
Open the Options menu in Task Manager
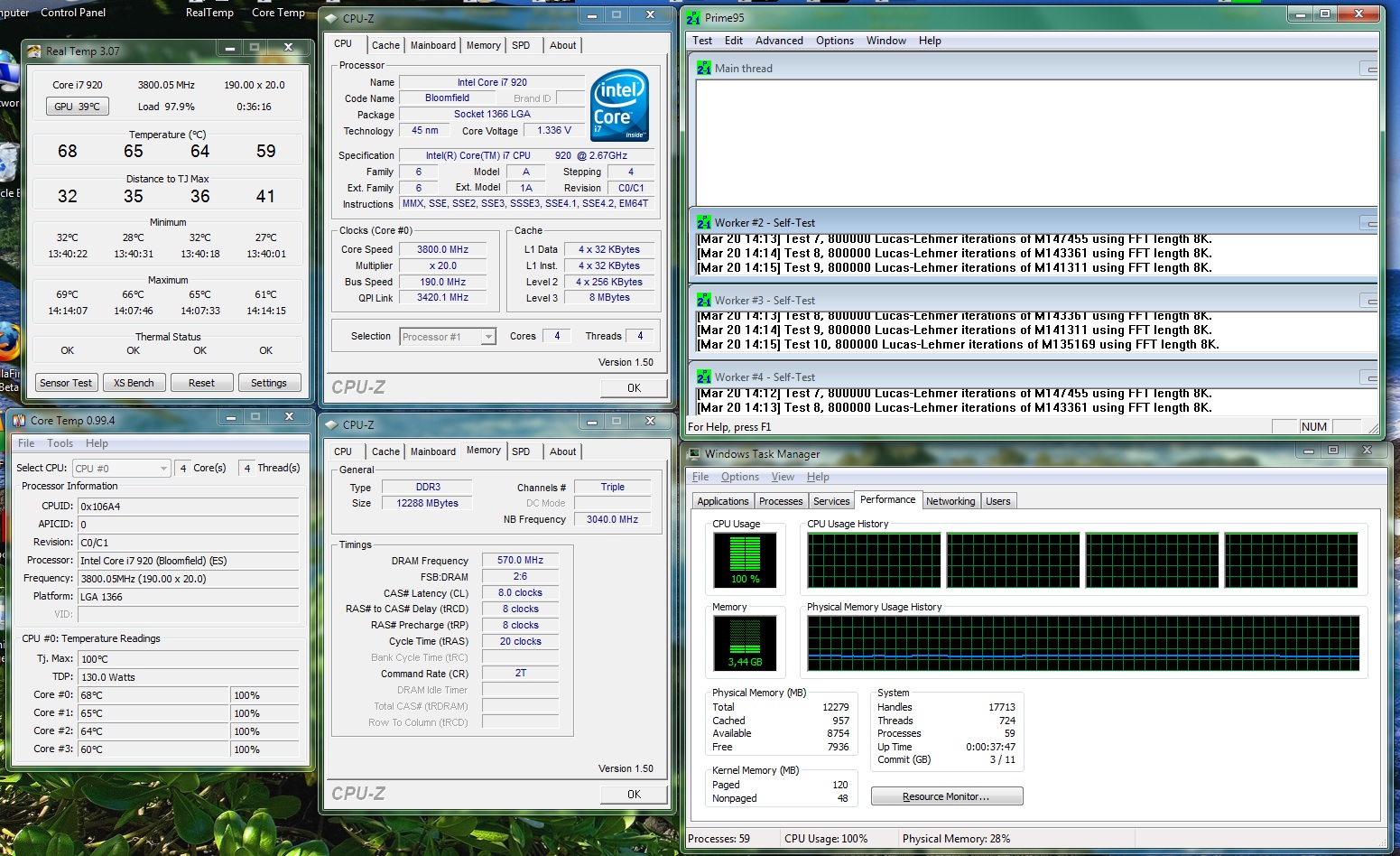pos(740,477)
